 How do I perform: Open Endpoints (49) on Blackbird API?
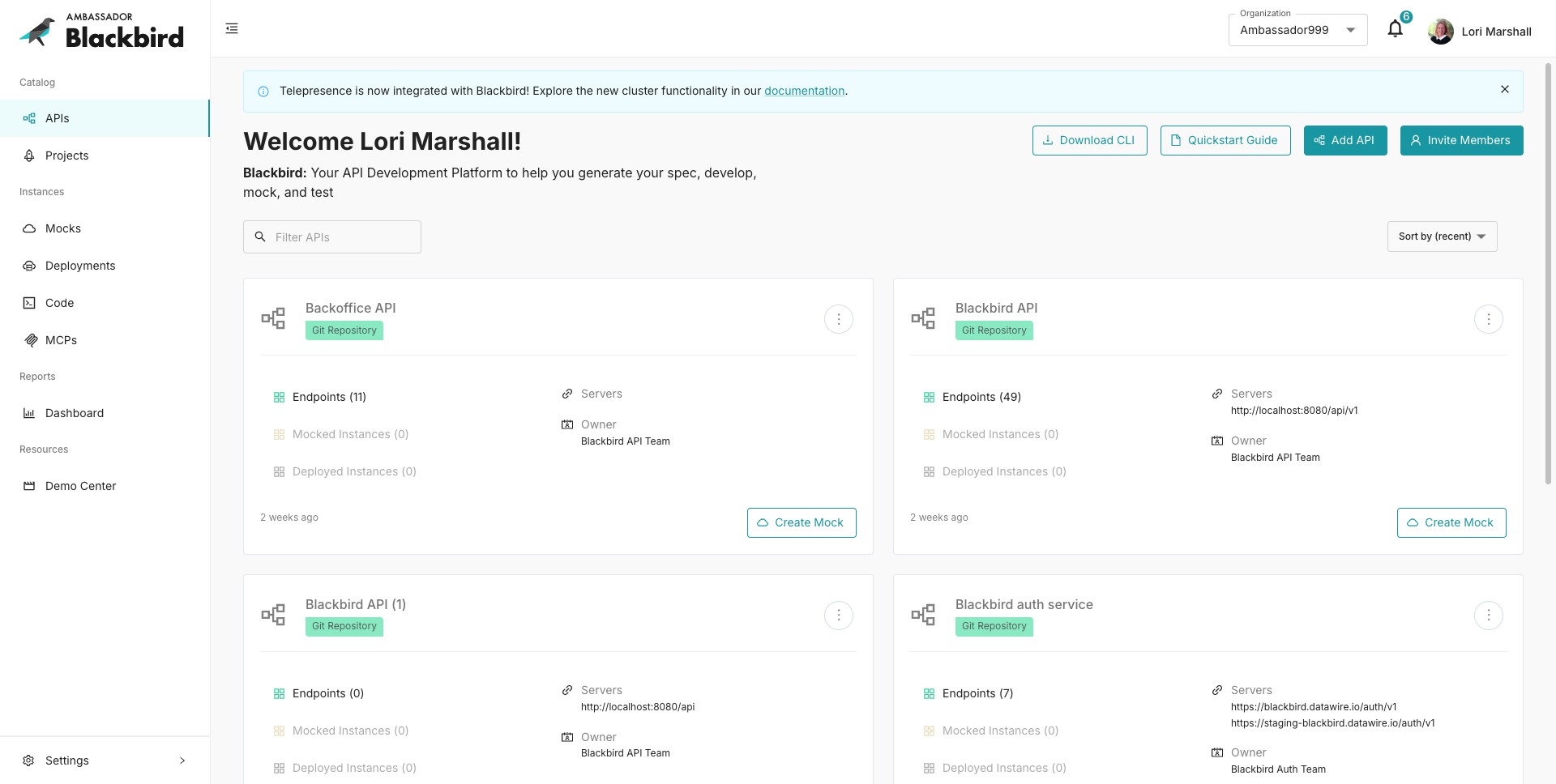981,397
